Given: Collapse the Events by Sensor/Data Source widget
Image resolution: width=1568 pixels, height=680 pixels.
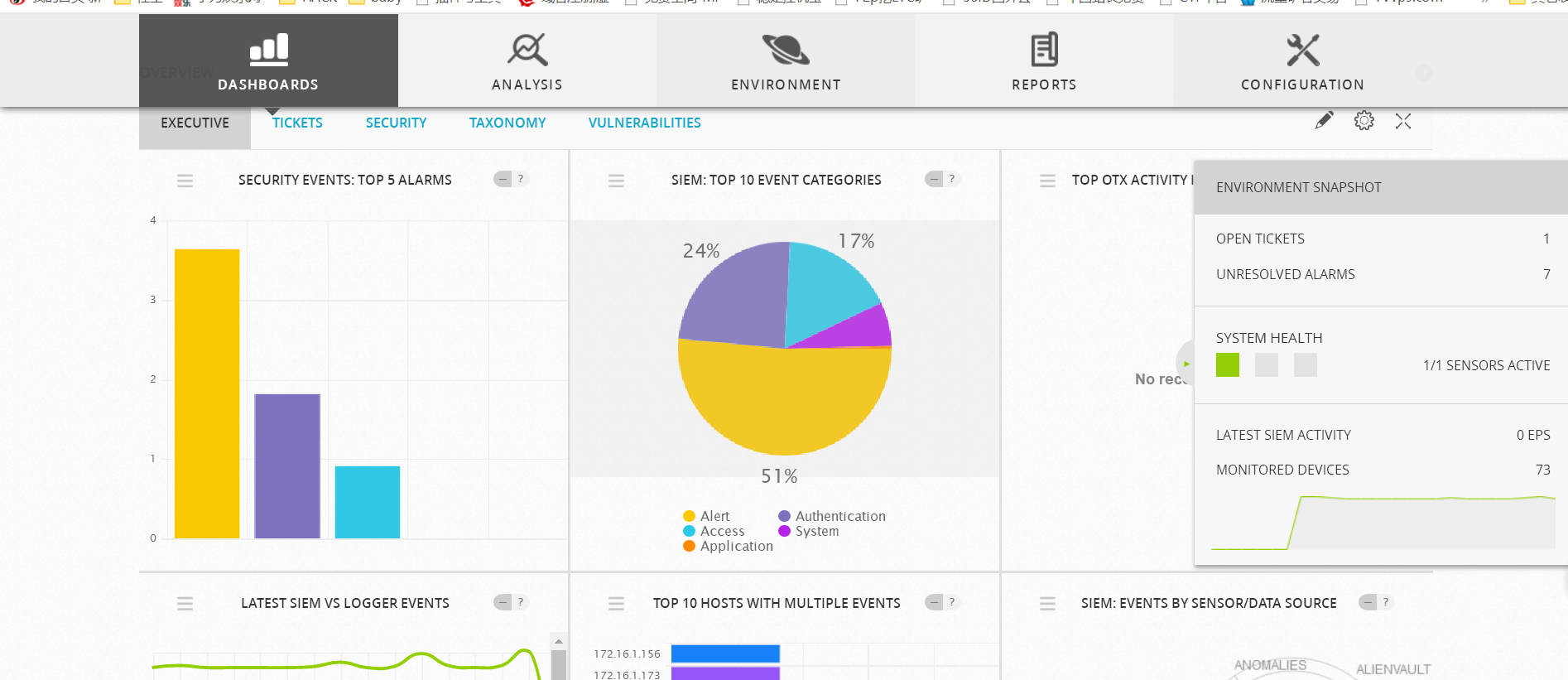Looking at the screenshot, I should tap(1368, 602).
